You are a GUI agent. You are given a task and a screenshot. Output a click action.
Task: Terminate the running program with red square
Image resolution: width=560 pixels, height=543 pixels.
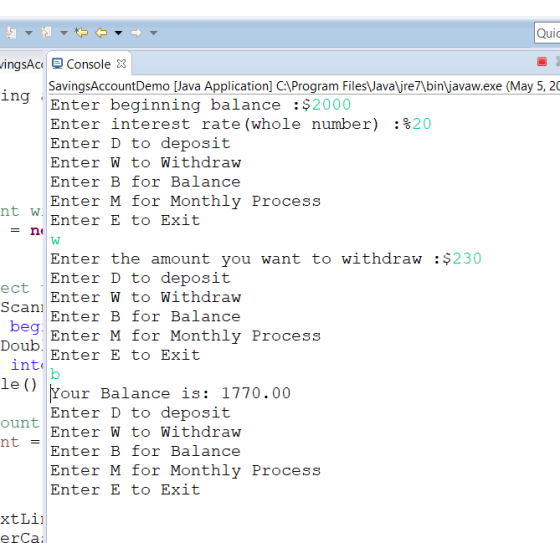(x=542, y=62)
